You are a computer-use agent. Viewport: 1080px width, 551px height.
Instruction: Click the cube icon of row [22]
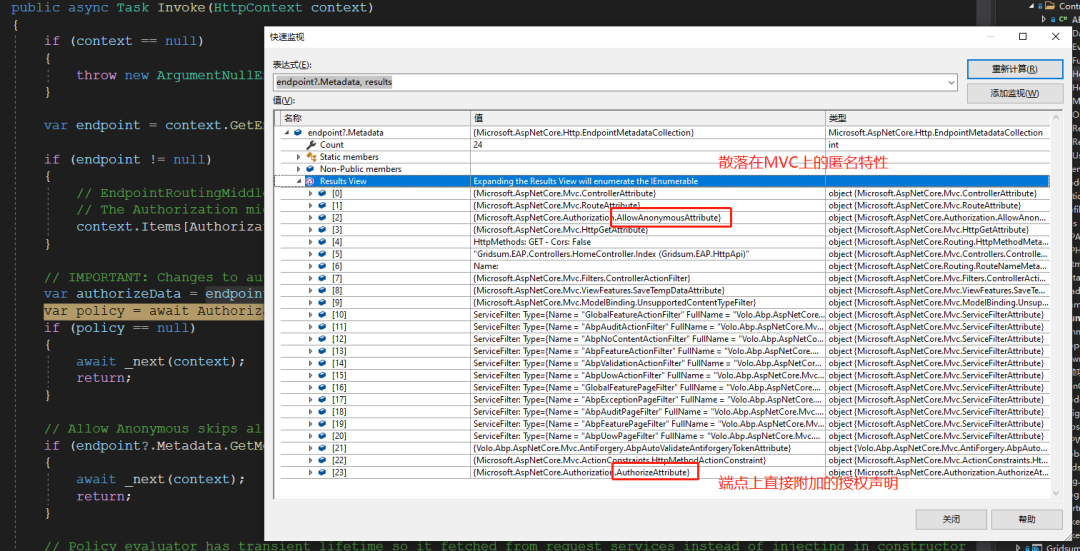pos(322,460)
